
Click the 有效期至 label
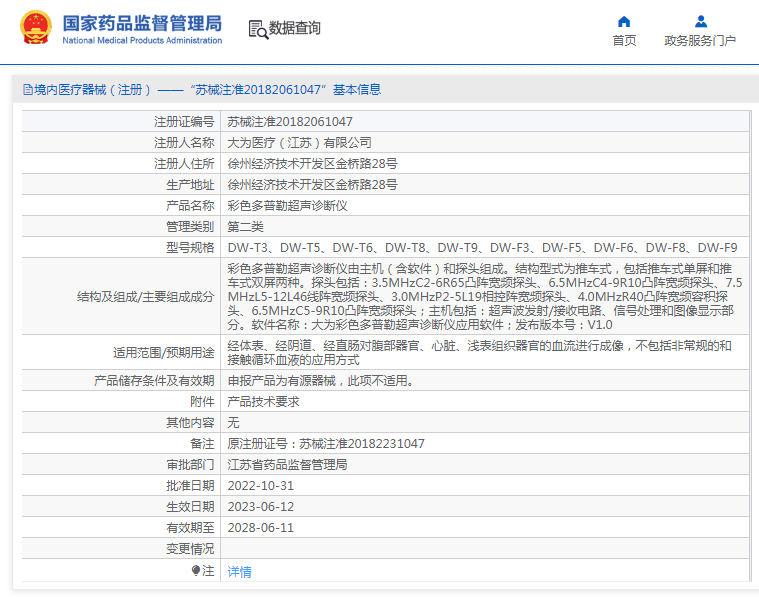190,528
